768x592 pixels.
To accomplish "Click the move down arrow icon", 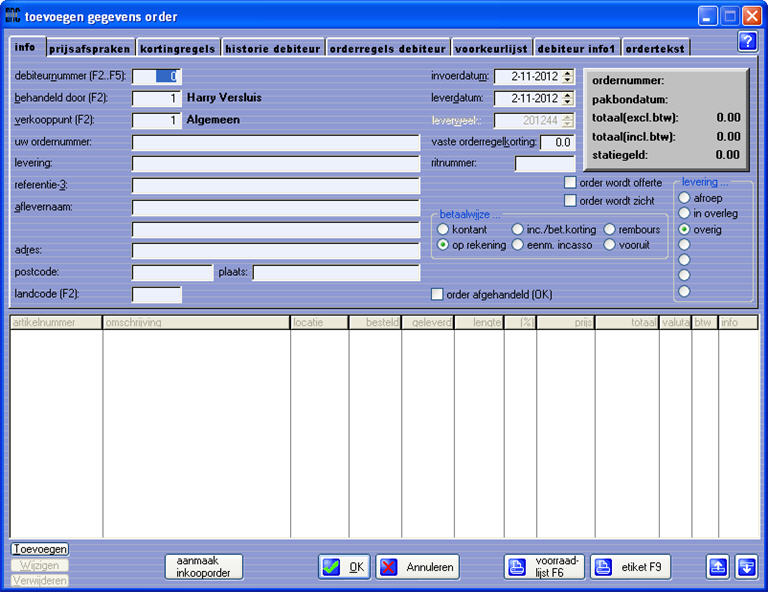I will [745, 567].
